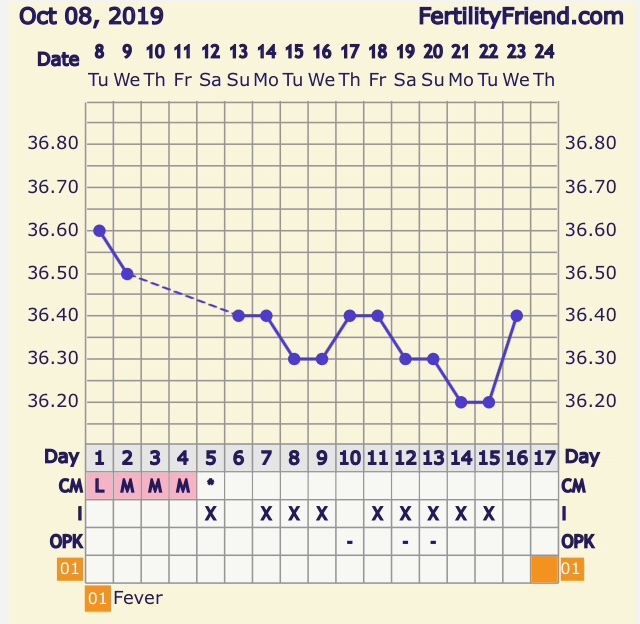The height and width of the screenshot is (624, 640).
Task: Click the intercourse X mark on Day 5
Action: [x=210, y=514]
